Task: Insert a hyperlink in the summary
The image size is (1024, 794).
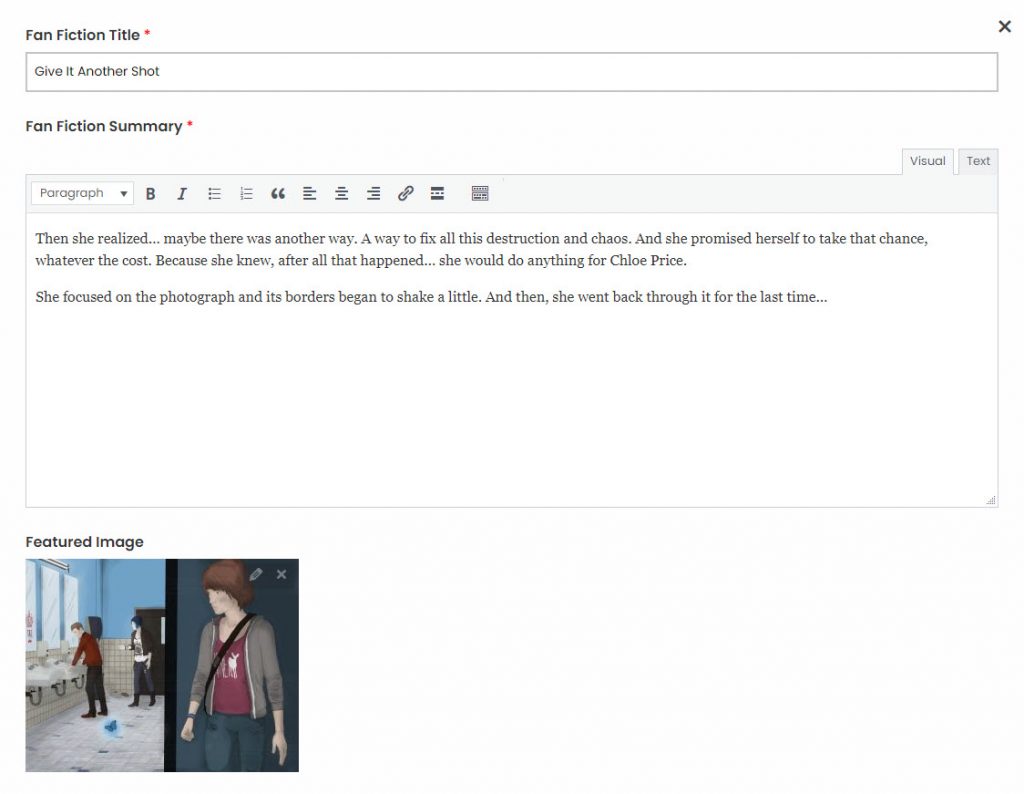Action: click(405, 193)
